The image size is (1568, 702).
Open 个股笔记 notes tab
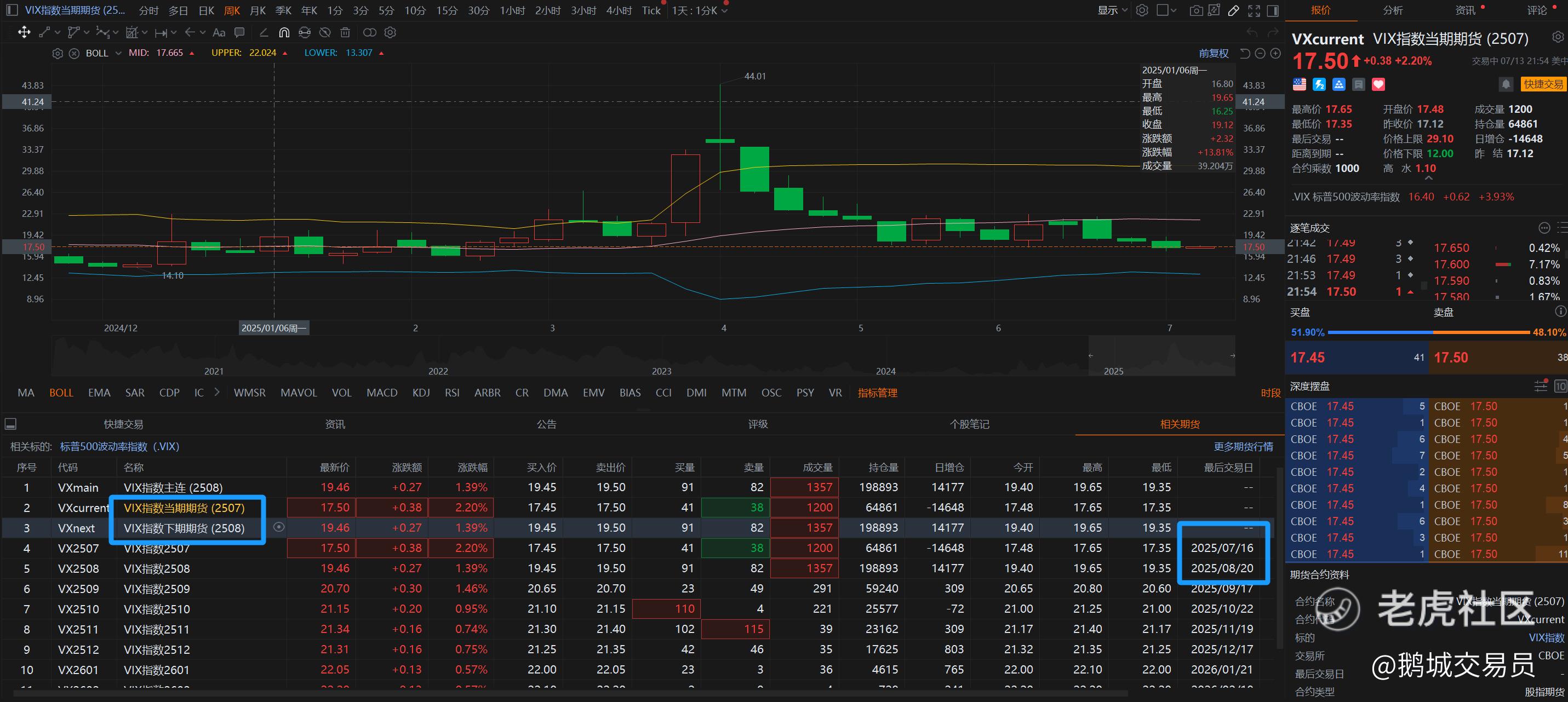coord(970,424)
